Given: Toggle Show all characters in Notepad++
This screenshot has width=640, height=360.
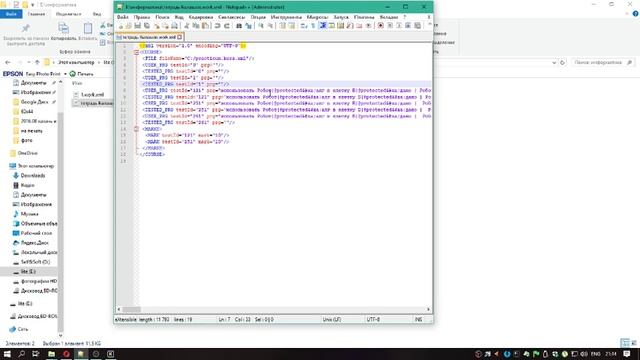Looking at the screenshot, I should coord(313,26).
